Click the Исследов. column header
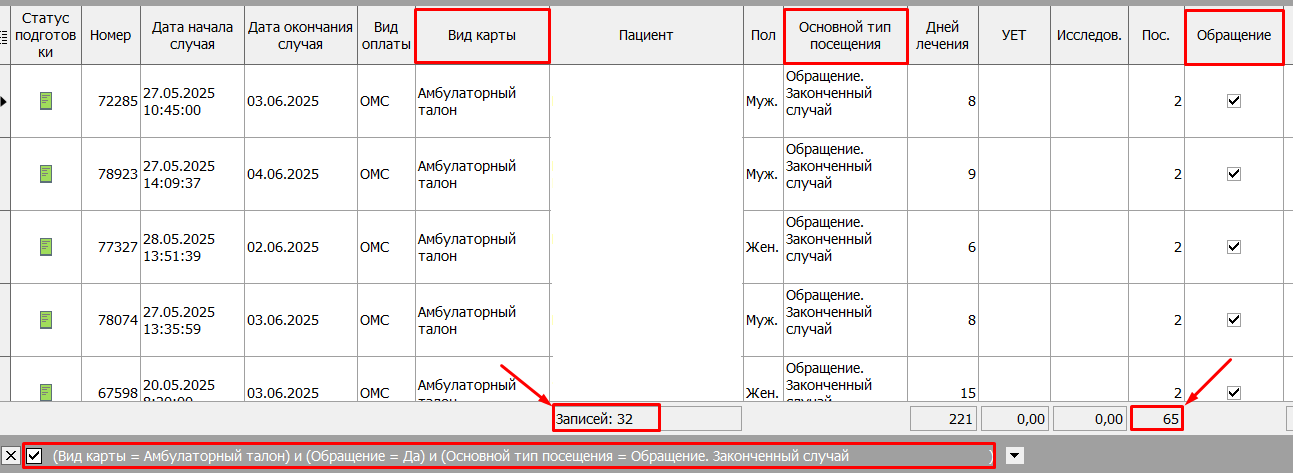This screenshot has height=473, width=1293. 1088,35
